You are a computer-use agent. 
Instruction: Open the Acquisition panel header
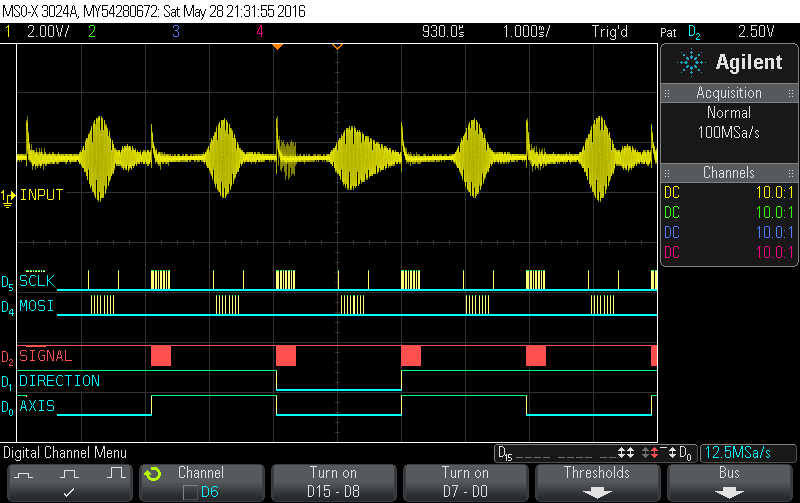729,93
